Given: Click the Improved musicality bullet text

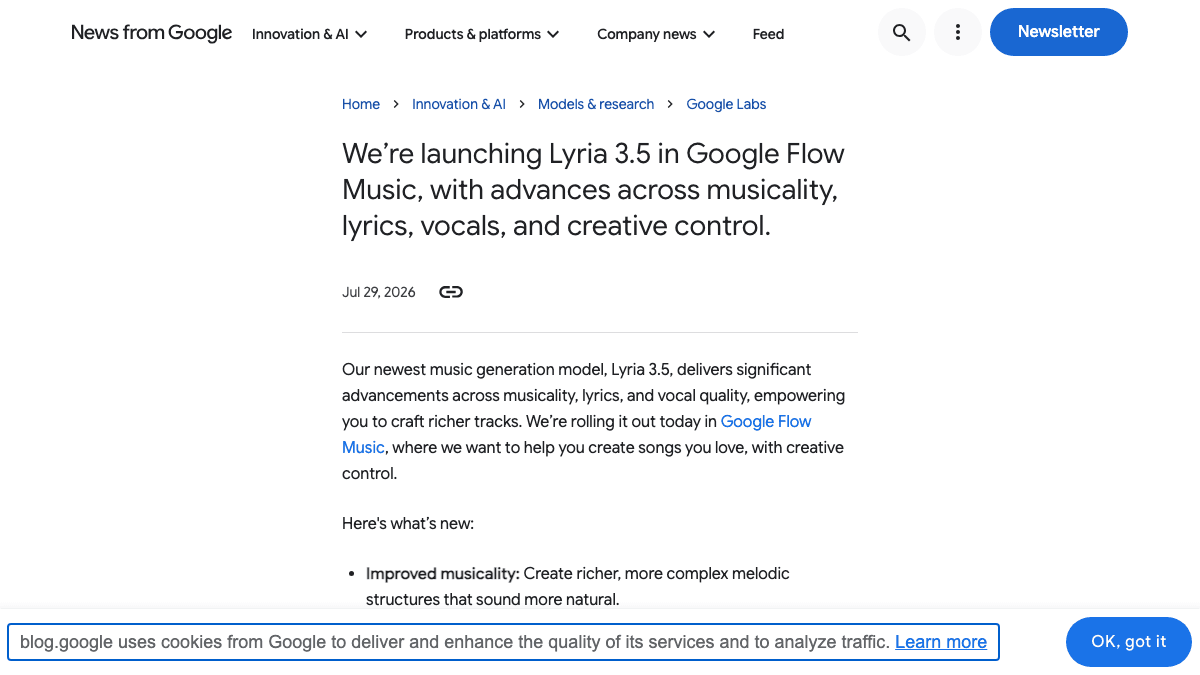Looking at the screenshot, I should point(578,587).
